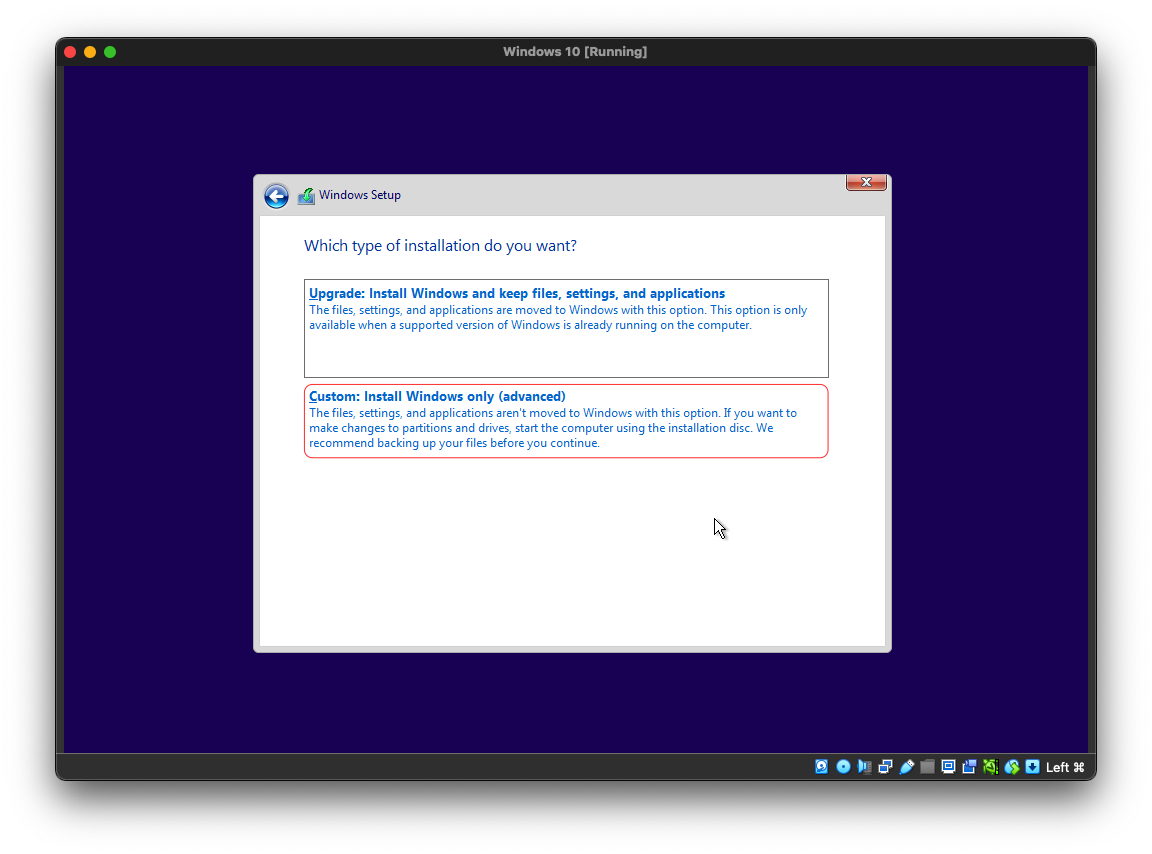Click the Left ⌘ host key label

tap(1065, 767)
